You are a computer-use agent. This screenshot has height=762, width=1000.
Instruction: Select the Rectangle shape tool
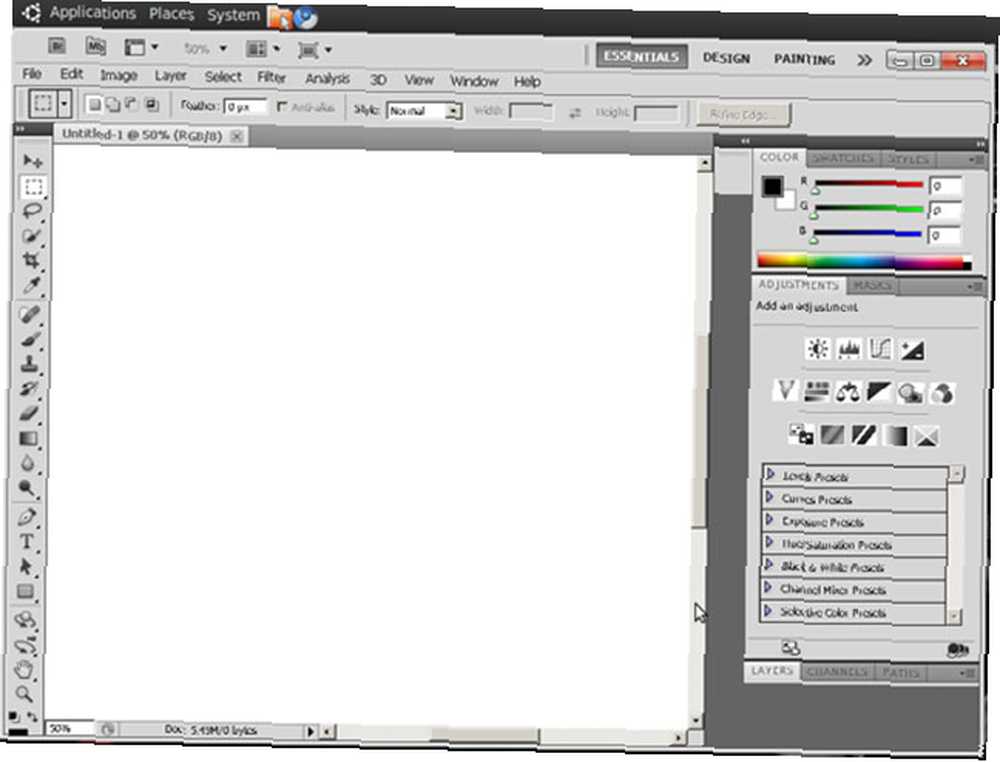click(26, 591)
